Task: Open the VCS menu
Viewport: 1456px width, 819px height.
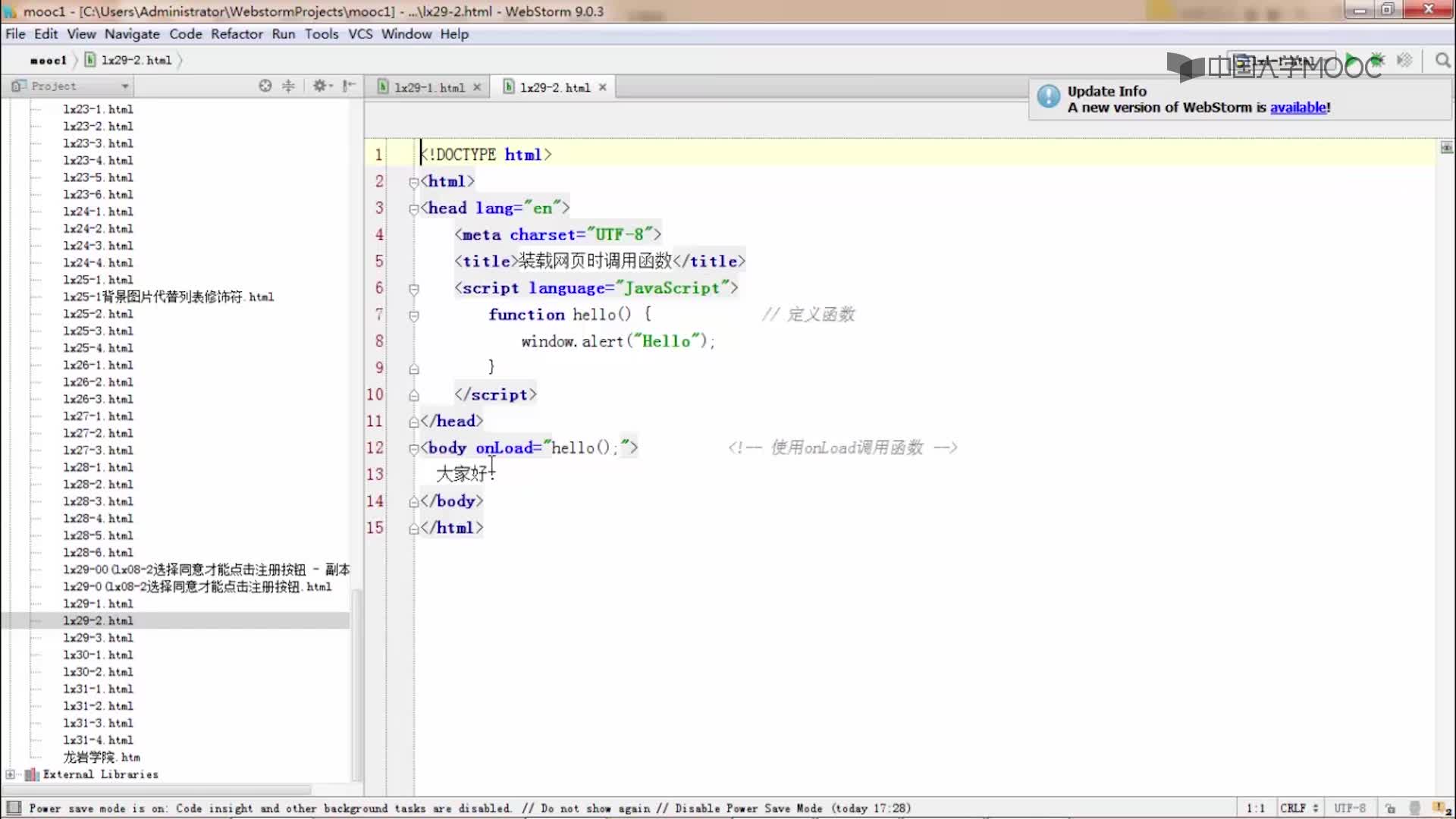Action: 360,34
